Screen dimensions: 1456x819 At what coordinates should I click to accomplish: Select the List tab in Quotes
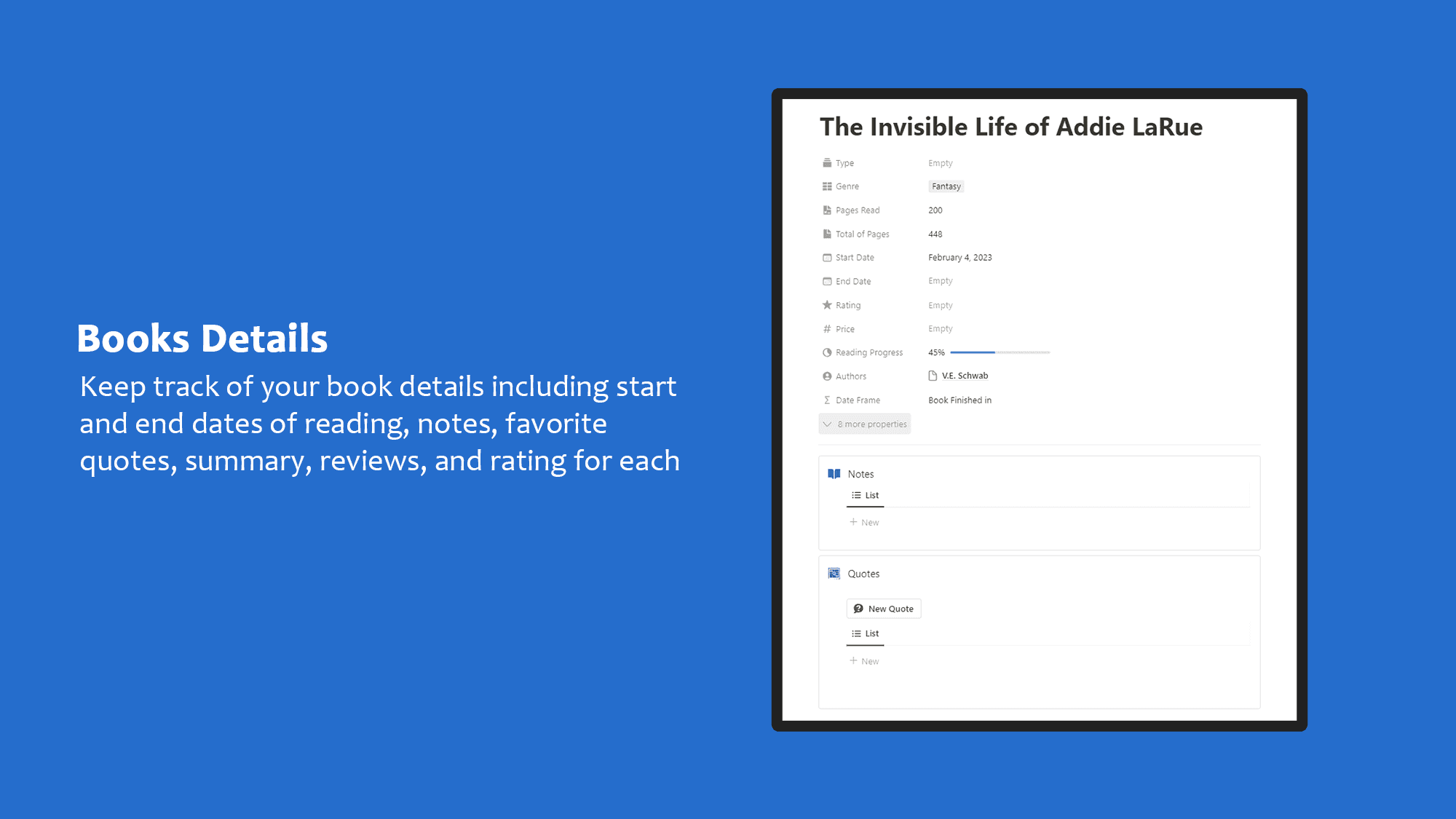[x=866, y=633]
